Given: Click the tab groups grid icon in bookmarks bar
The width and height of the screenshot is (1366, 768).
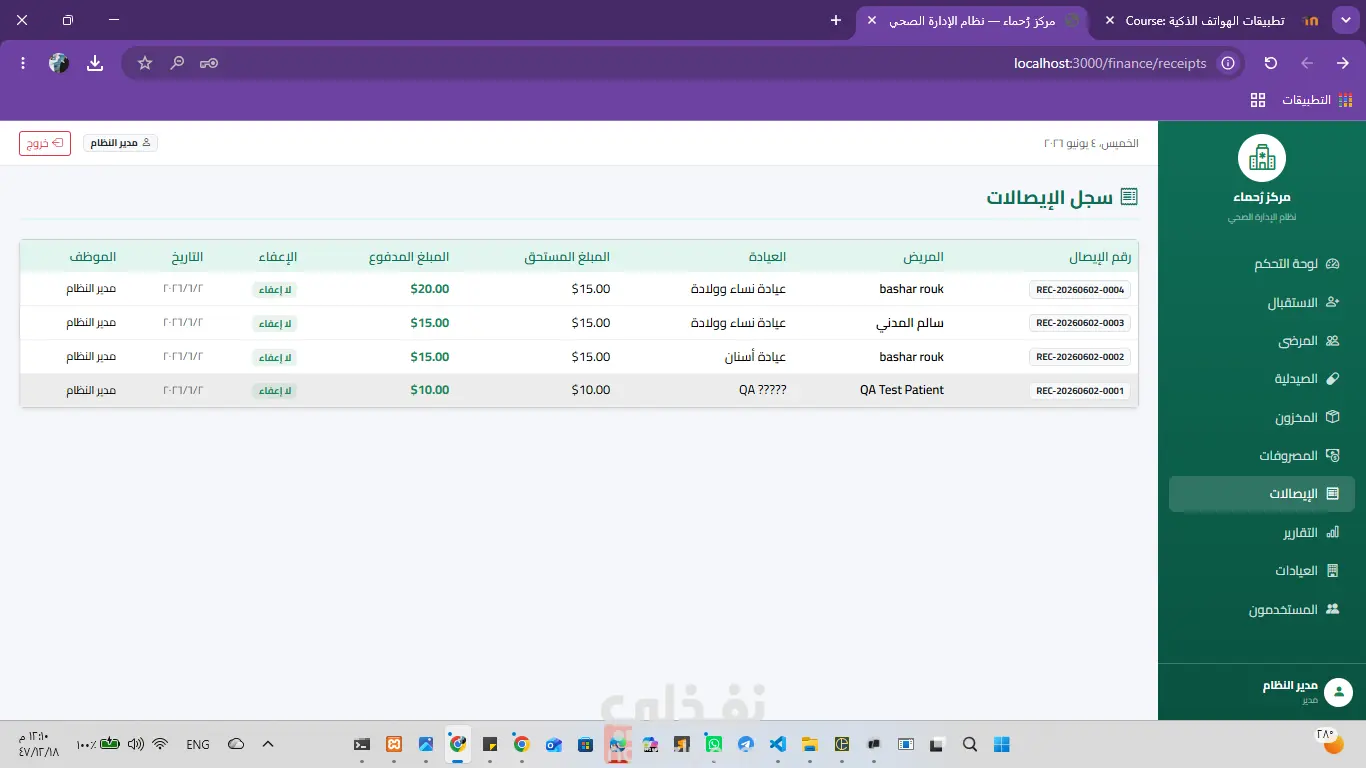Looking at the screenshot, I should 1258,100.
